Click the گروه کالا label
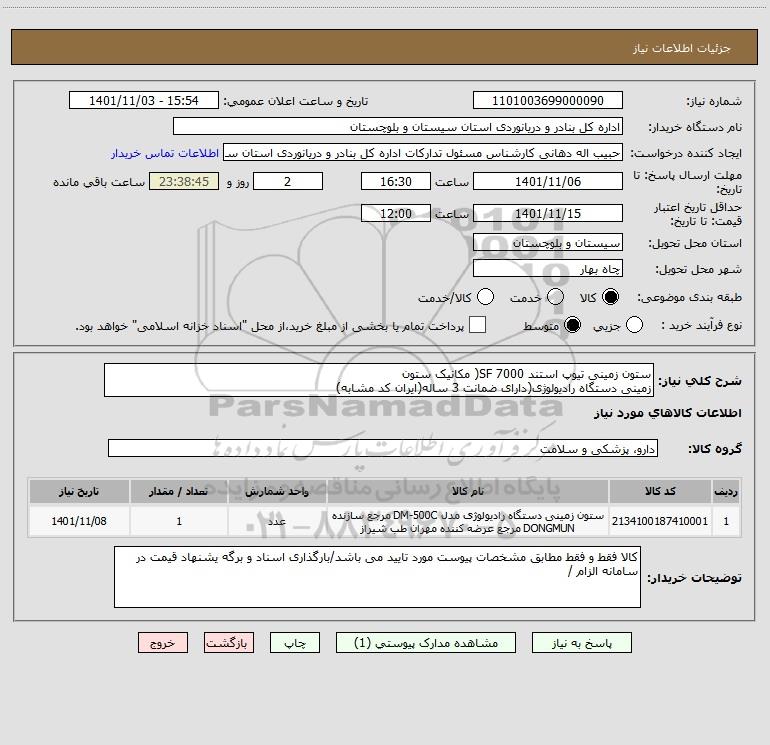Viewport: 770px width, 745px height. pos(715,449)
